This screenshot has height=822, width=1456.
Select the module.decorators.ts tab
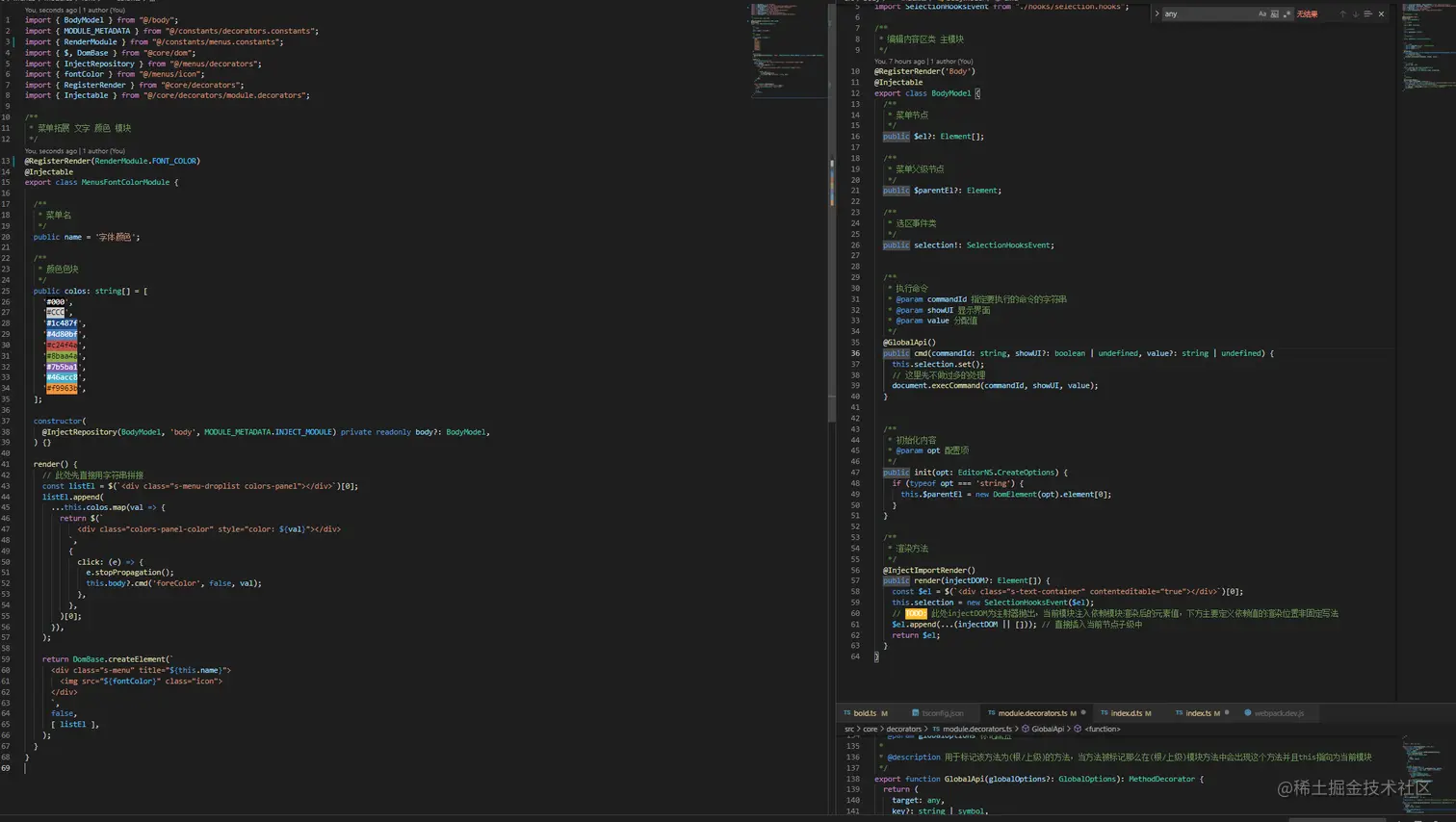coord(1035,713)
